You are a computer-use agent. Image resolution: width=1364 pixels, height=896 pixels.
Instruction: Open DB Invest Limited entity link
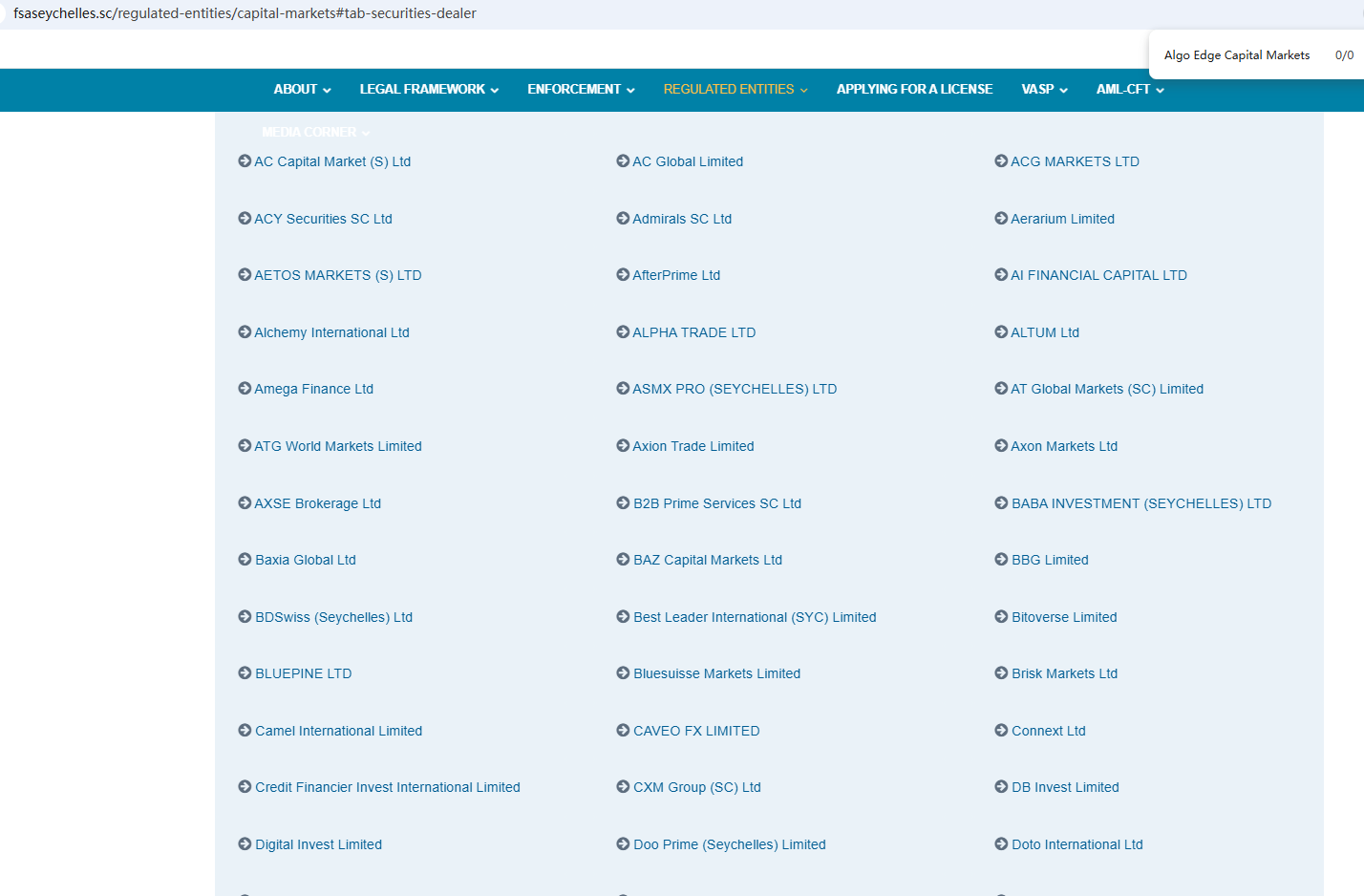click(x=1065, y=787)
